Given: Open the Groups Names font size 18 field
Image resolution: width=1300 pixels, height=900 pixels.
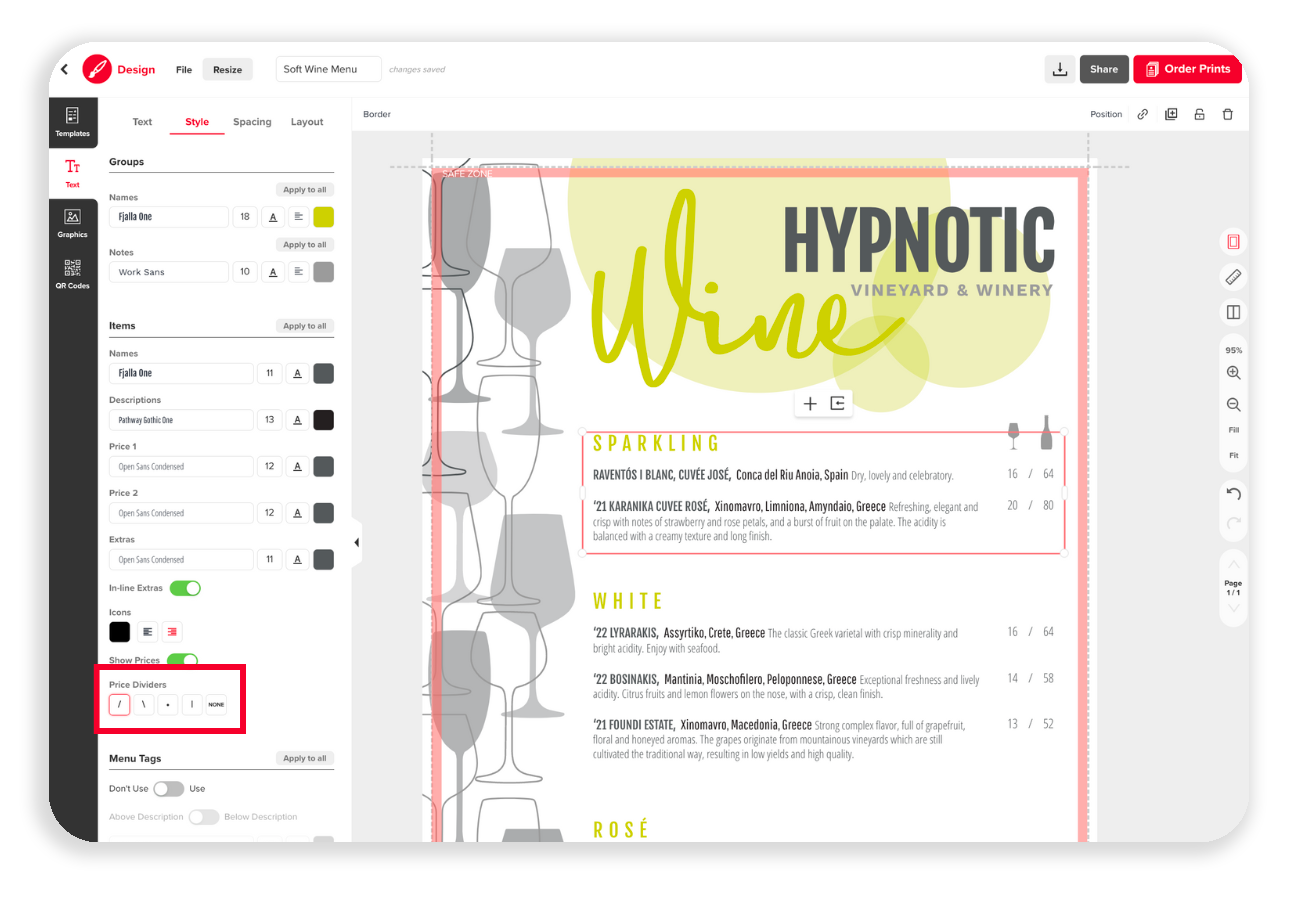Looking at the screenshot, I should (x=245, y=217).
